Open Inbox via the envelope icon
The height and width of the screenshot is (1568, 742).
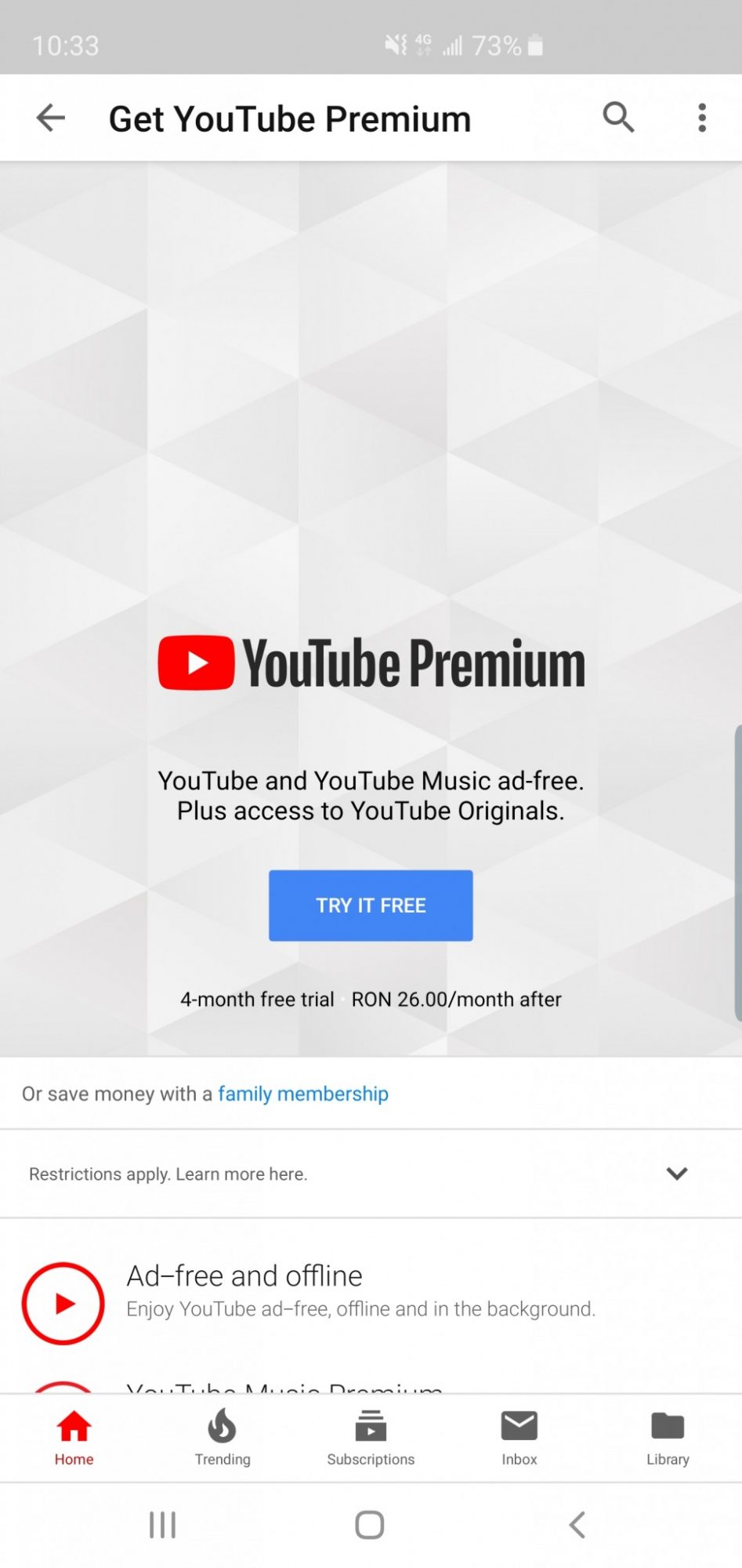[519, 1426]
